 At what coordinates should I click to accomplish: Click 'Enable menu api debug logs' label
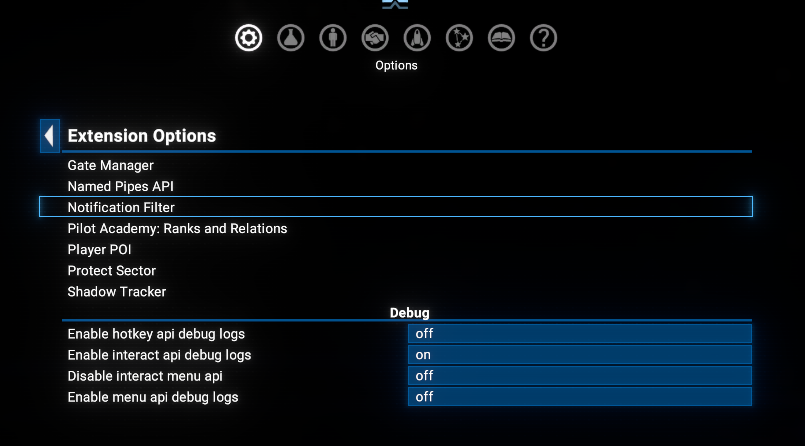point(153,397)
